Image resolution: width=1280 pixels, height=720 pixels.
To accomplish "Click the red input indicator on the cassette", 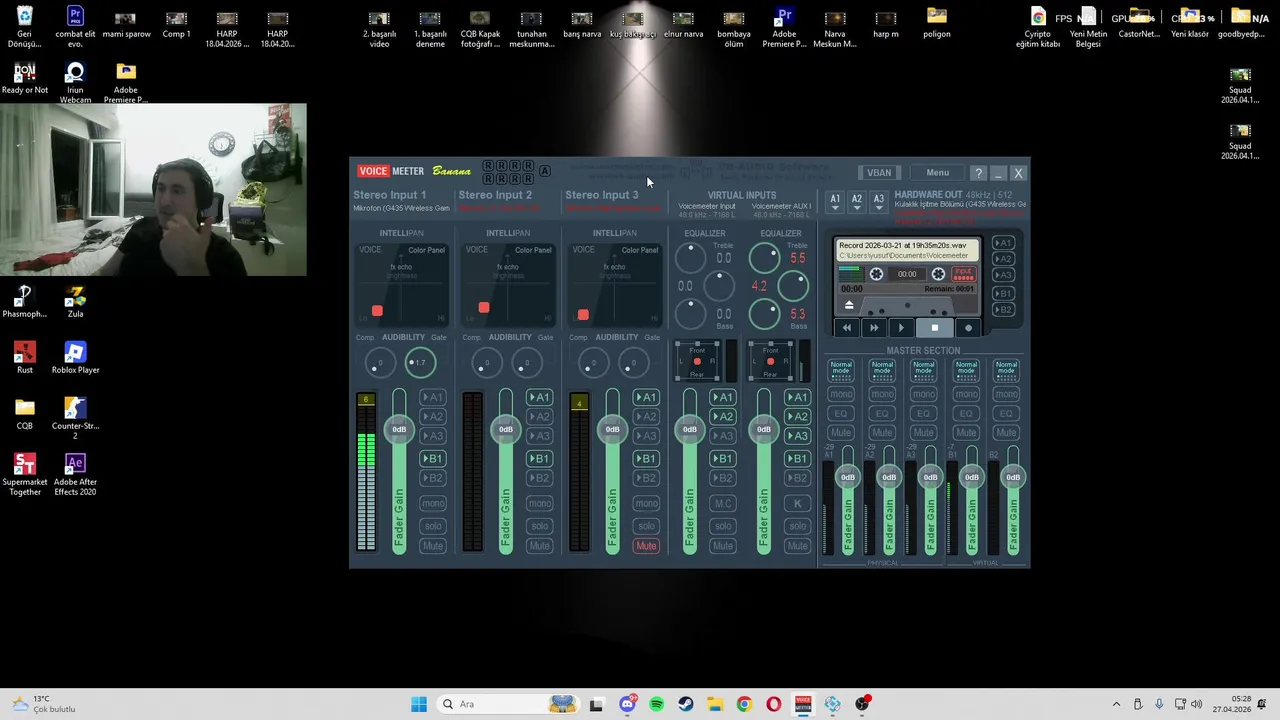I will tap(963, 274).
